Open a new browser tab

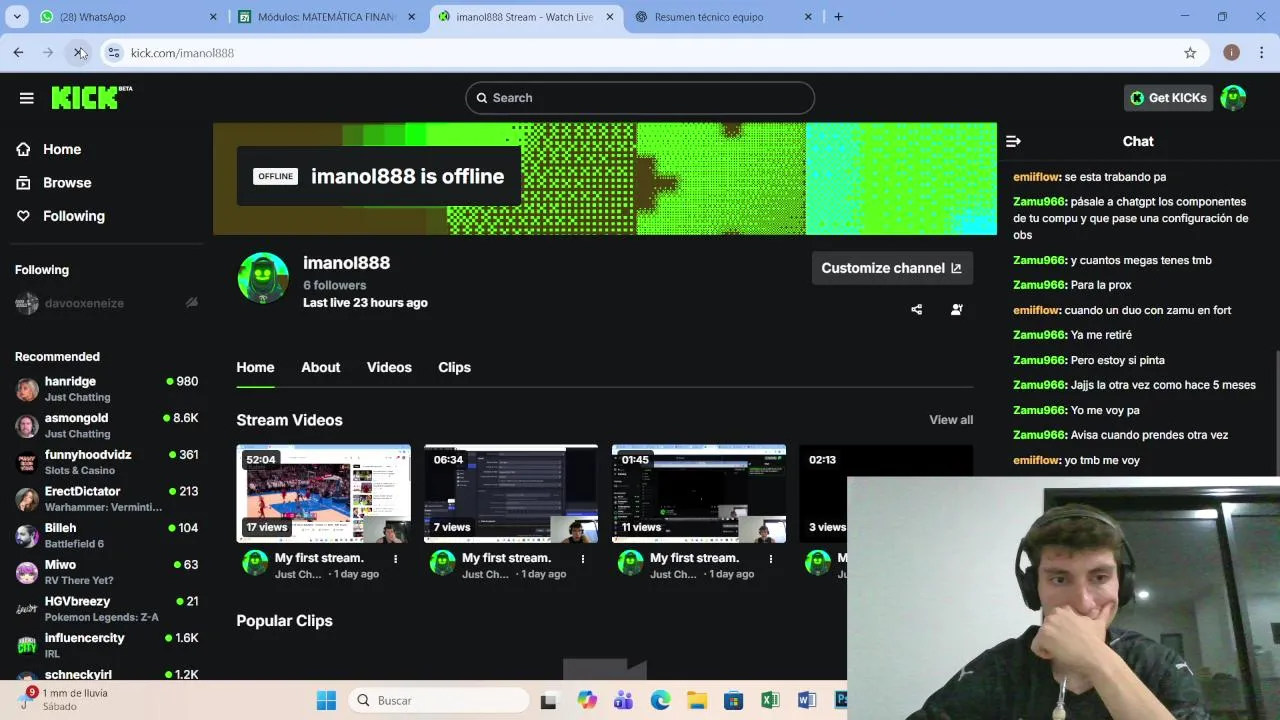[838, 17]
